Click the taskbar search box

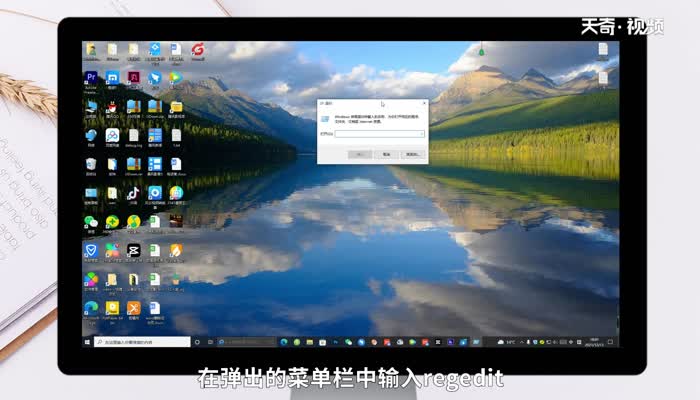(x=142, y=342)
